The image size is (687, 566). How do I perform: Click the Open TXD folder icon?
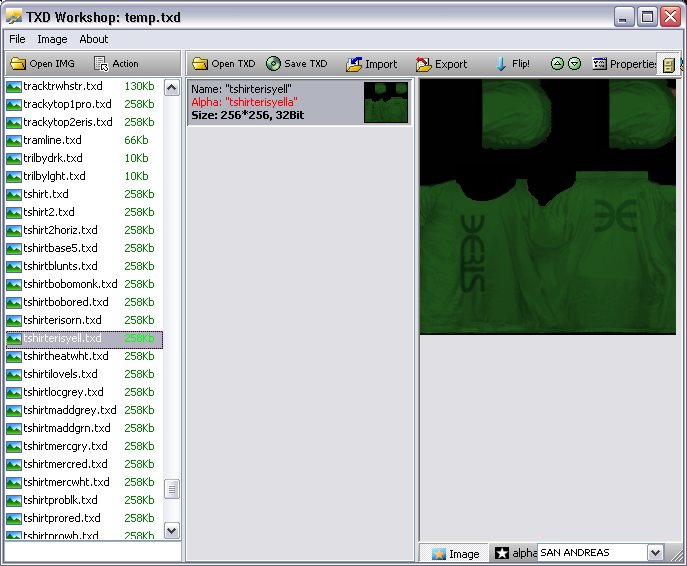200,64
